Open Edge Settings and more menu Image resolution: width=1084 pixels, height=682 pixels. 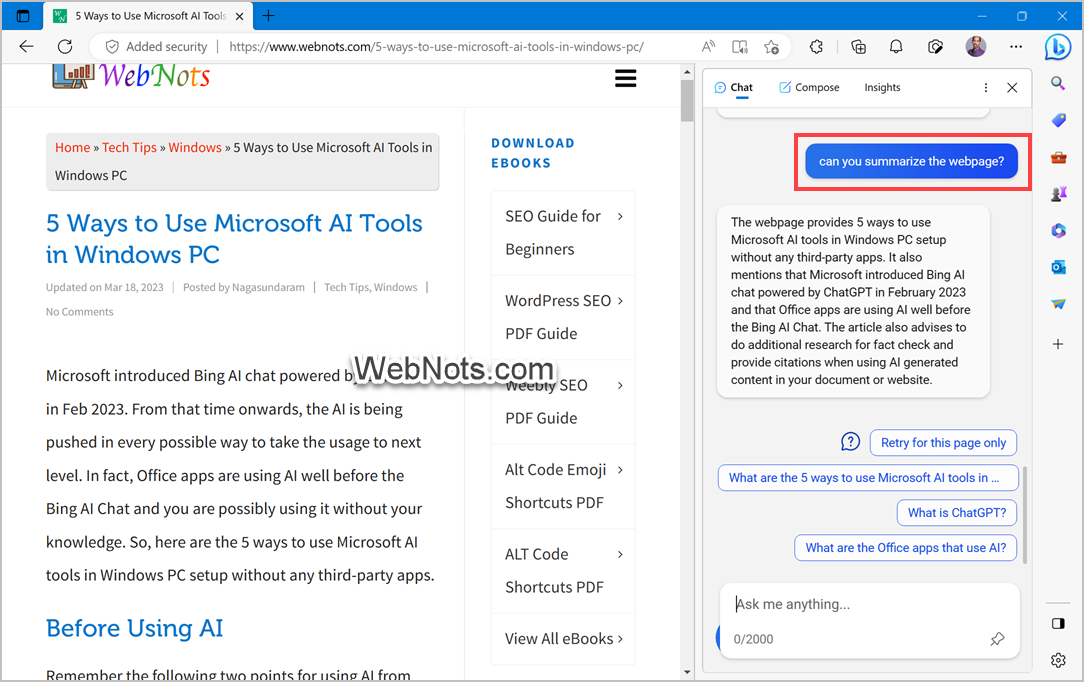[x=1016, y=46]
